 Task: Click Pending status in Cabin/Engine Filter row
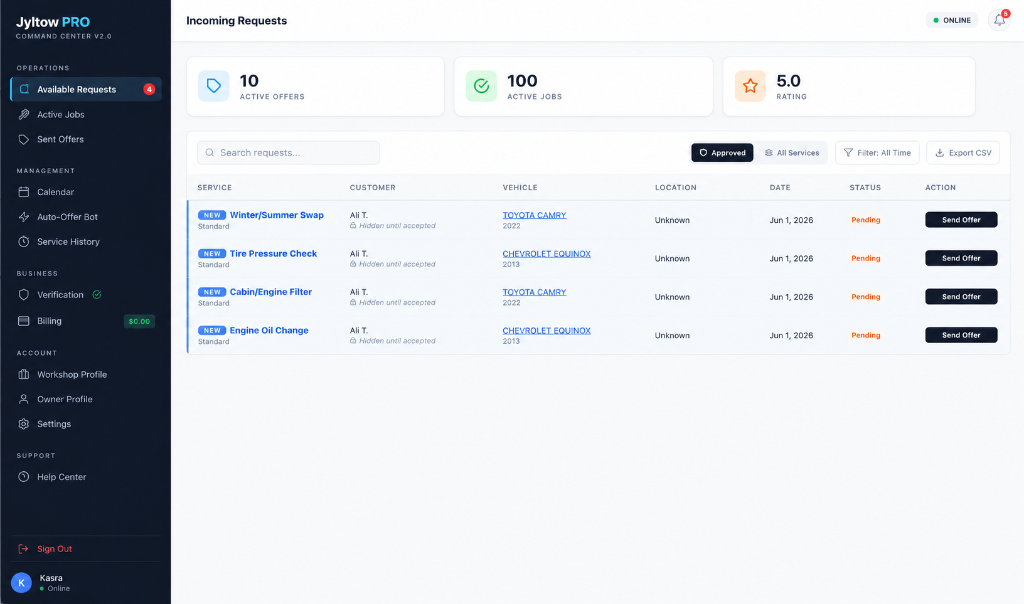tap(866, 296)
